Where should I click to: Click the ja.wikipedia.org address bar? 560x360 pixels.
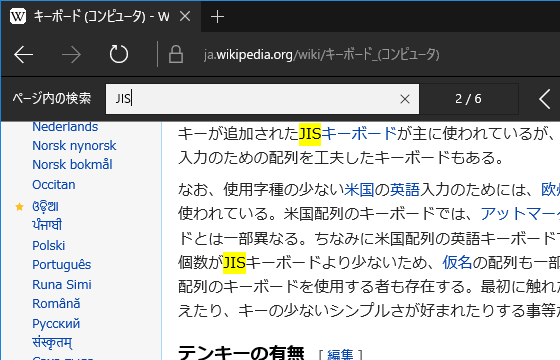point(321,55)
